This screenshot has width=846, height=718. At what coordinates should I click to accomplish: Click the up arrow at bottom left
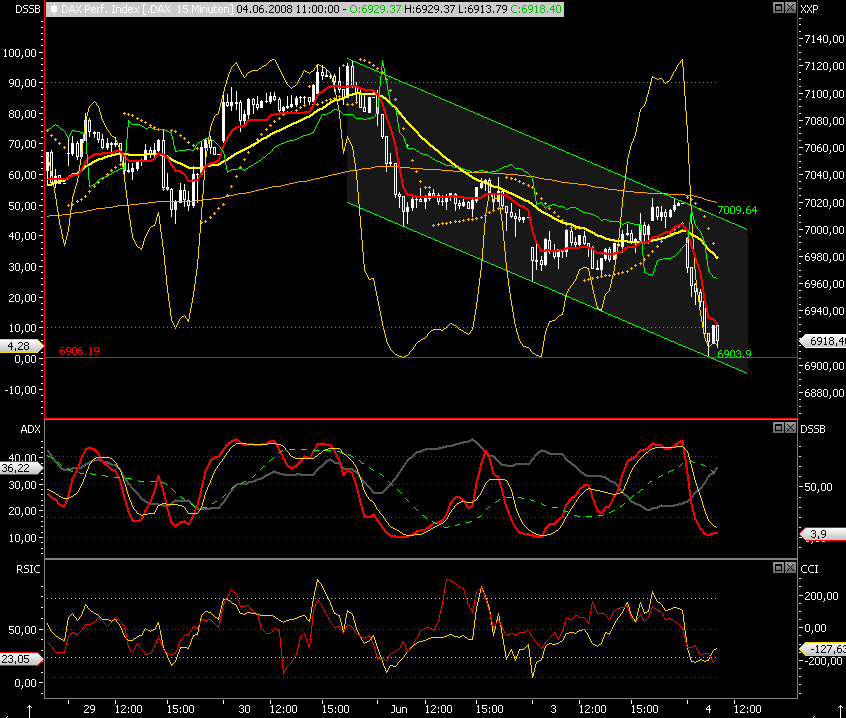30,712
